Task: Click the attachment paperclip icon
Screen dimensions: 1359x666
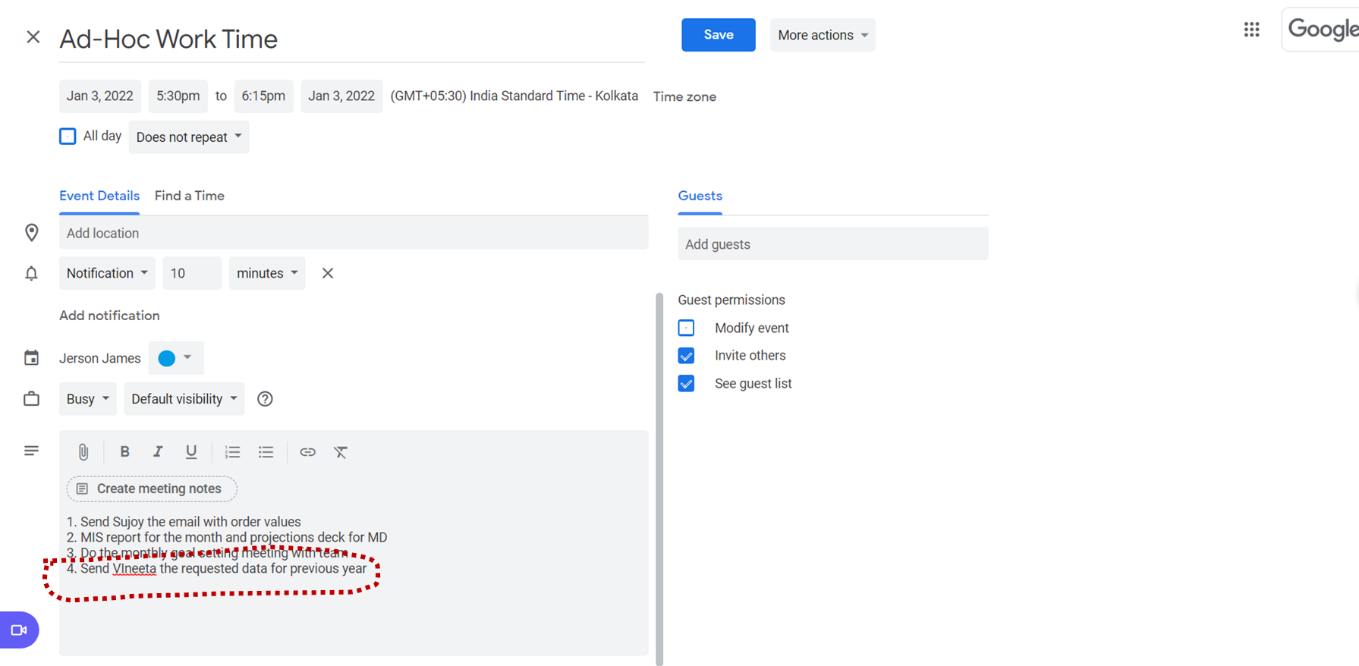Action: [84, 452]
